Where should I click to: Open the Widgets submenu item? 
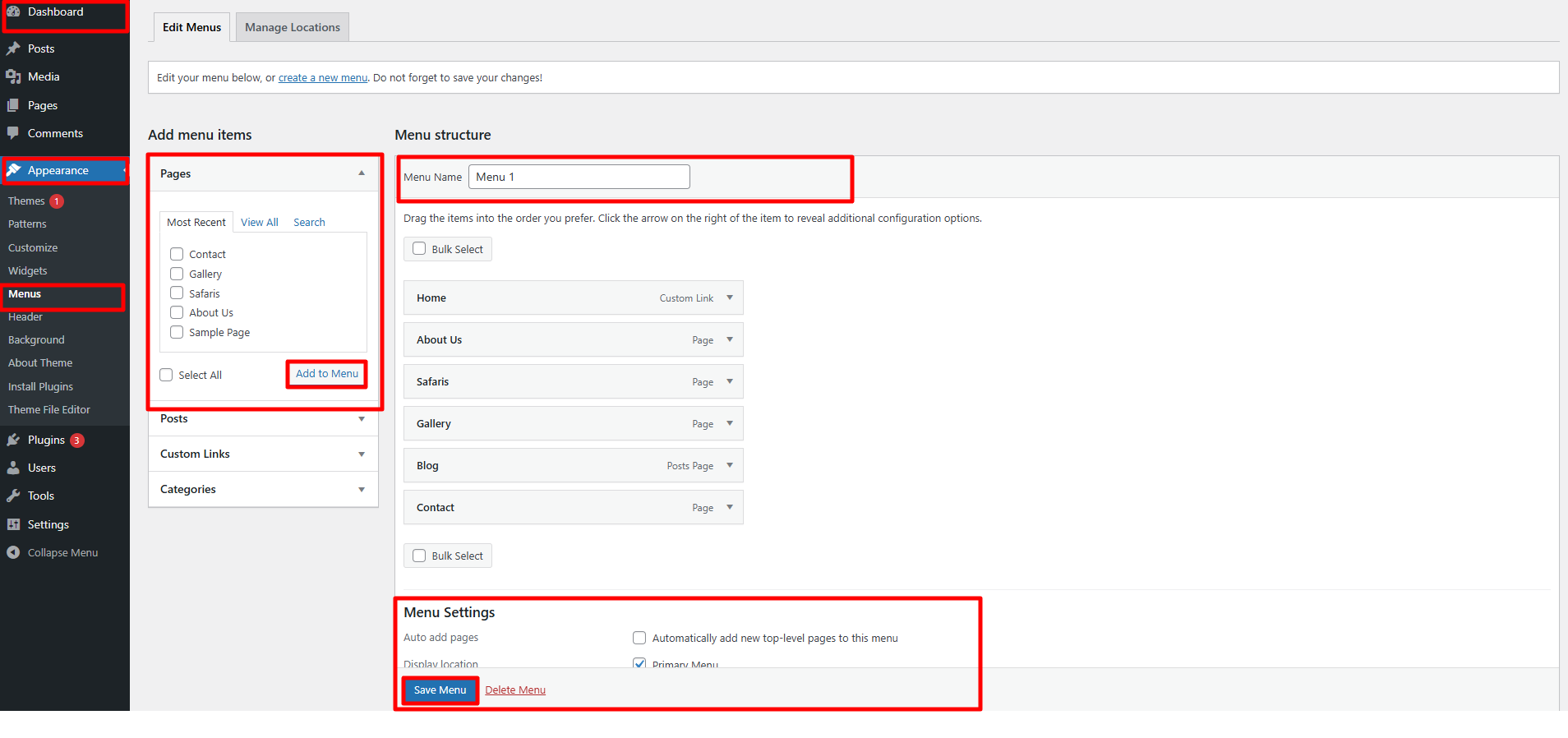click(28, 270)
